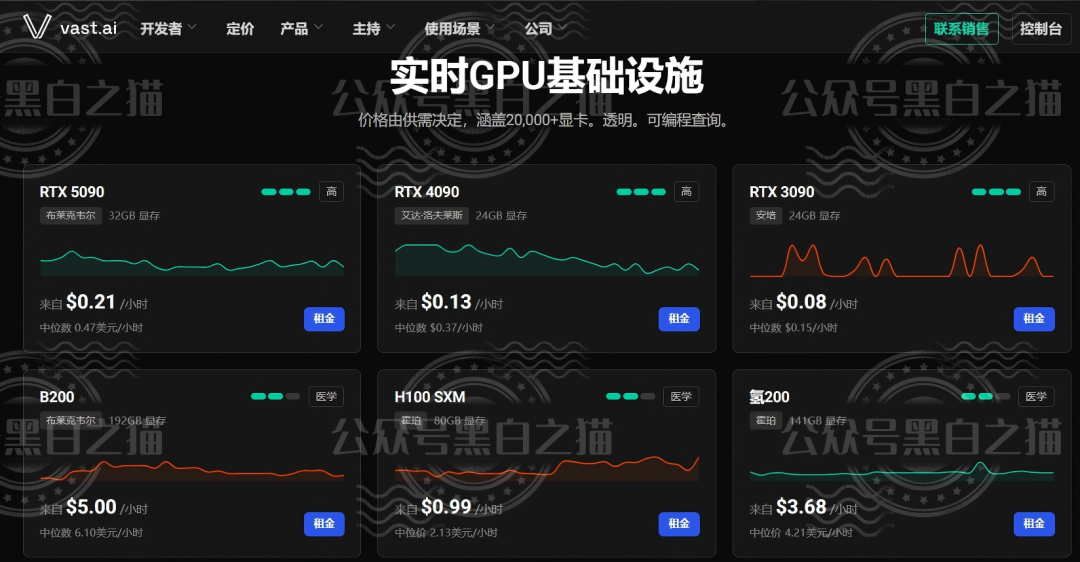Click the 安培 tag on RTX 3090
1080x562 pixels.
click(x=766, y=216)
